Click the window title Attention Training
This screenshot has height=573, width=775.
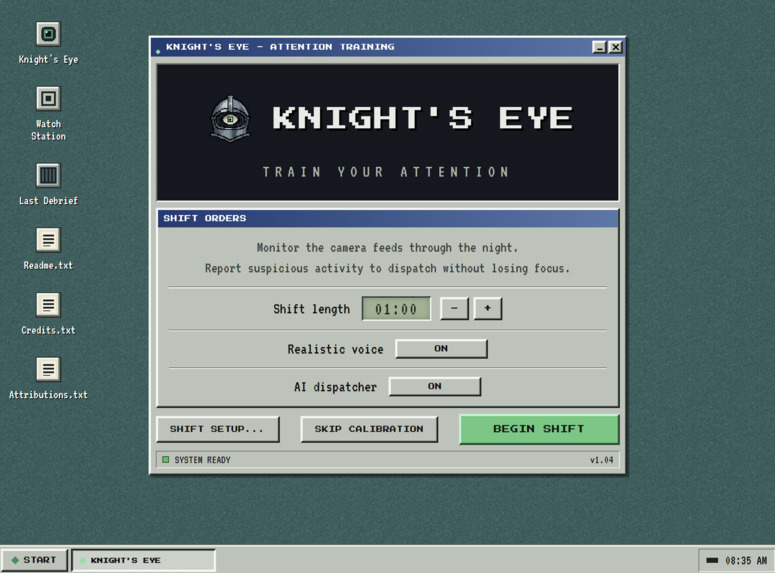pos(332,47)
